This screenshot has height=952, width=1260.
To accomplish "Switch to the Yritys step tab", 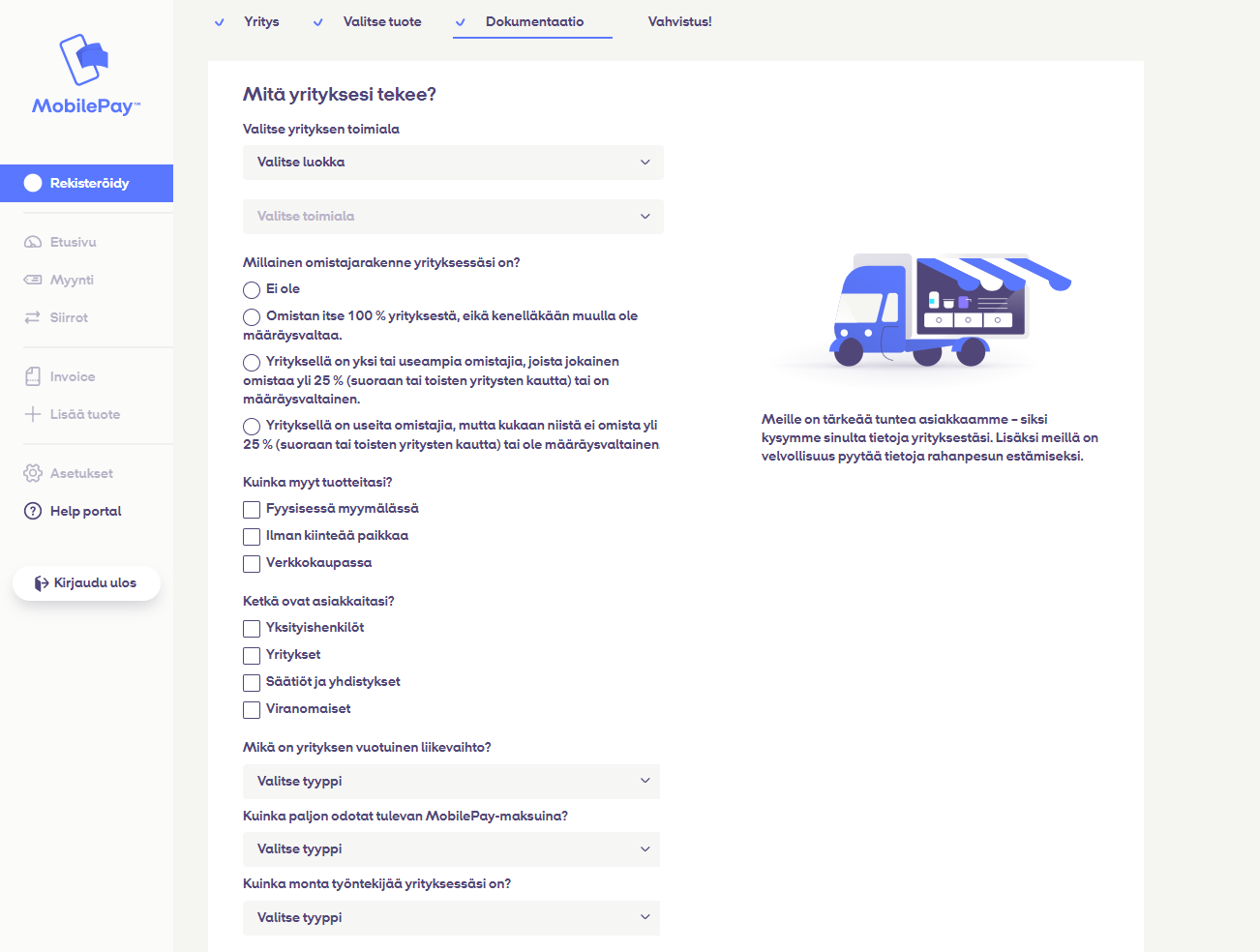I will [260, 21].
